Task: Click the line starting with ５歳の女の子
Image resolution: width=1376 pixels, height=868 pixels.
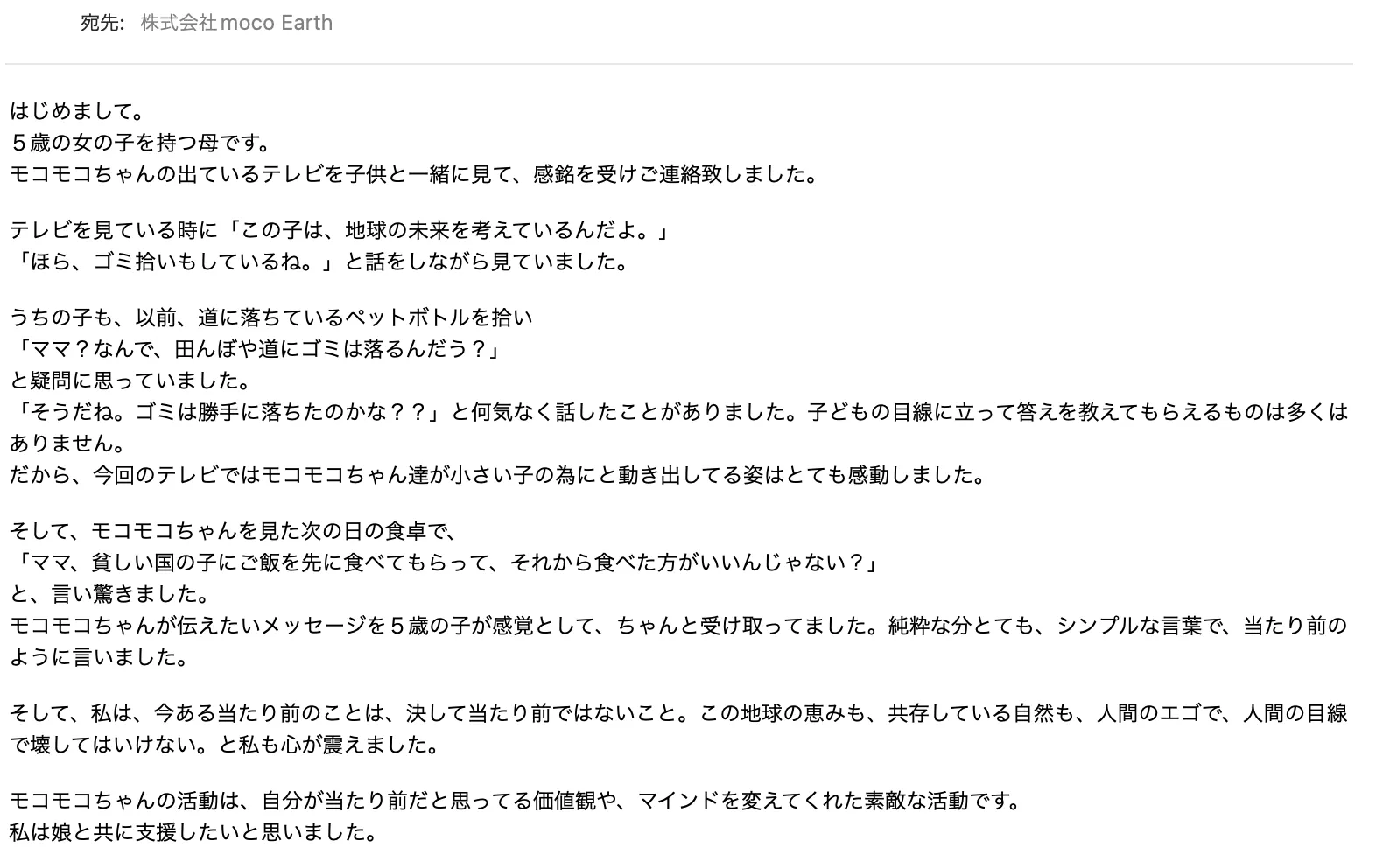Action: (x=140, y=143)
